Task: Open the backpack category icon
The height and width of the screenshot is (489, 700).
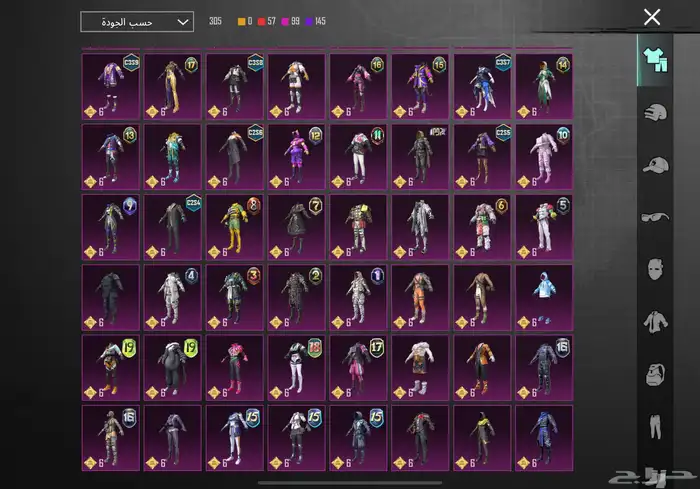Action: [654, 375]
